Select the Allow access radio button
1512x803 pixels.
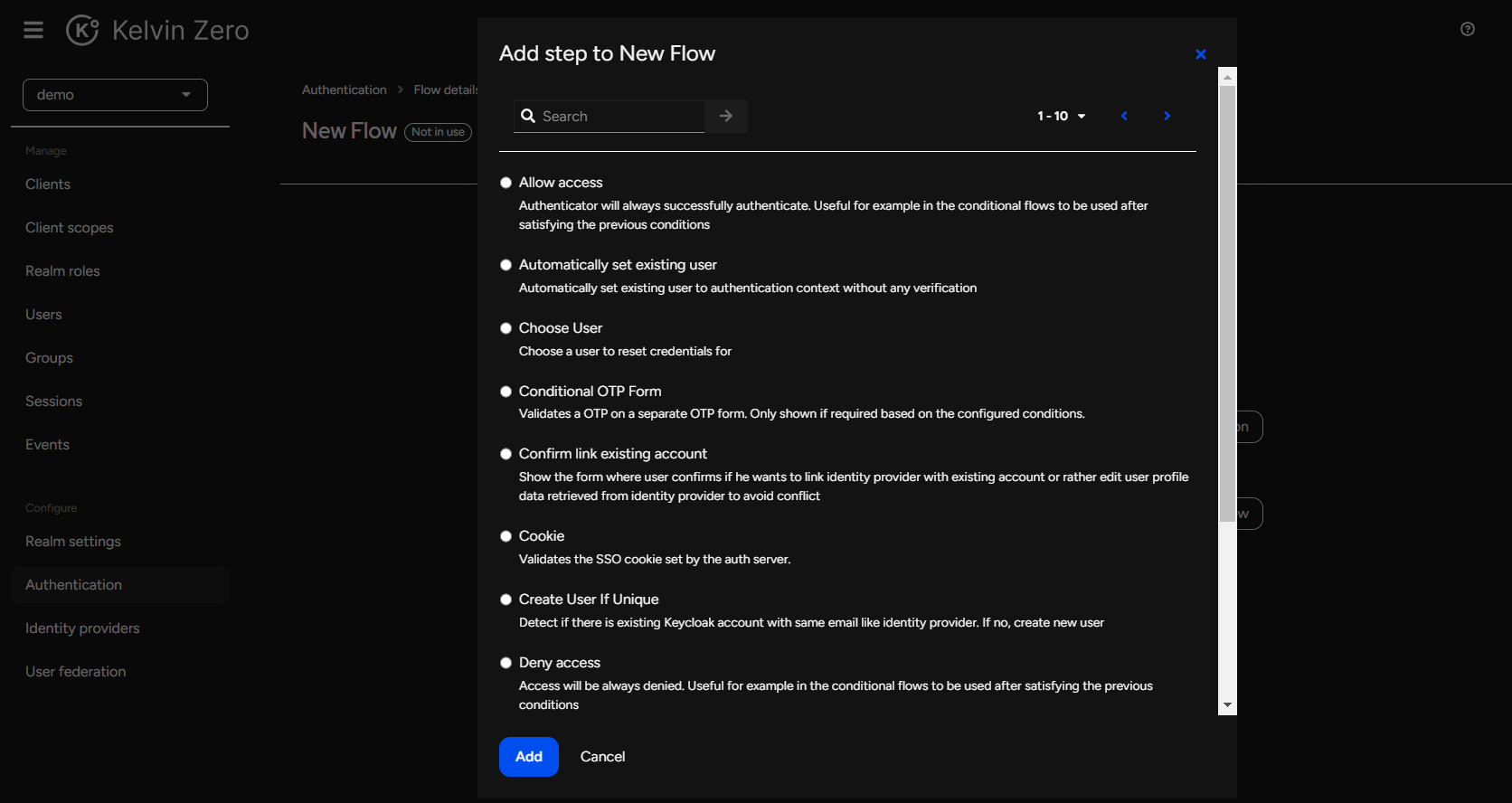pos(506,183)
